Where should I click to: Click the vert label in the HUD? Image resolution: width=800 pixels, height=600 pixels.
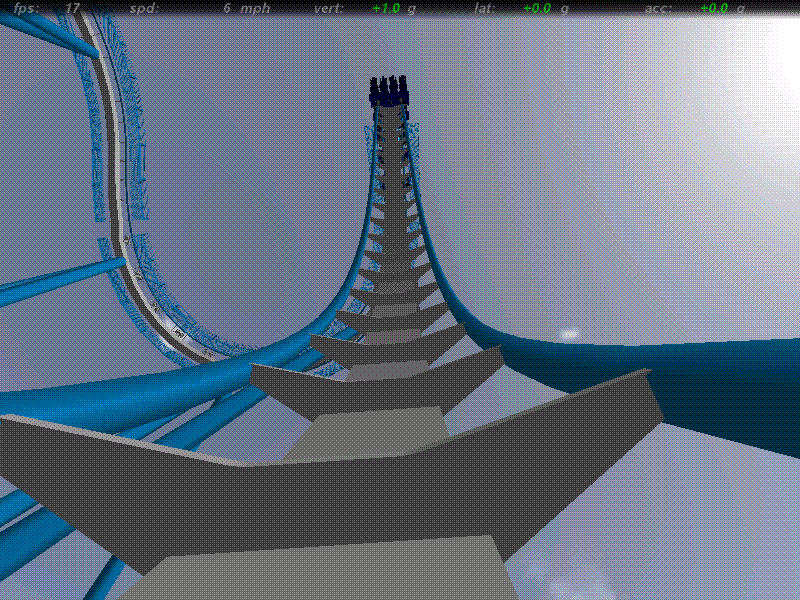point(329,9)
